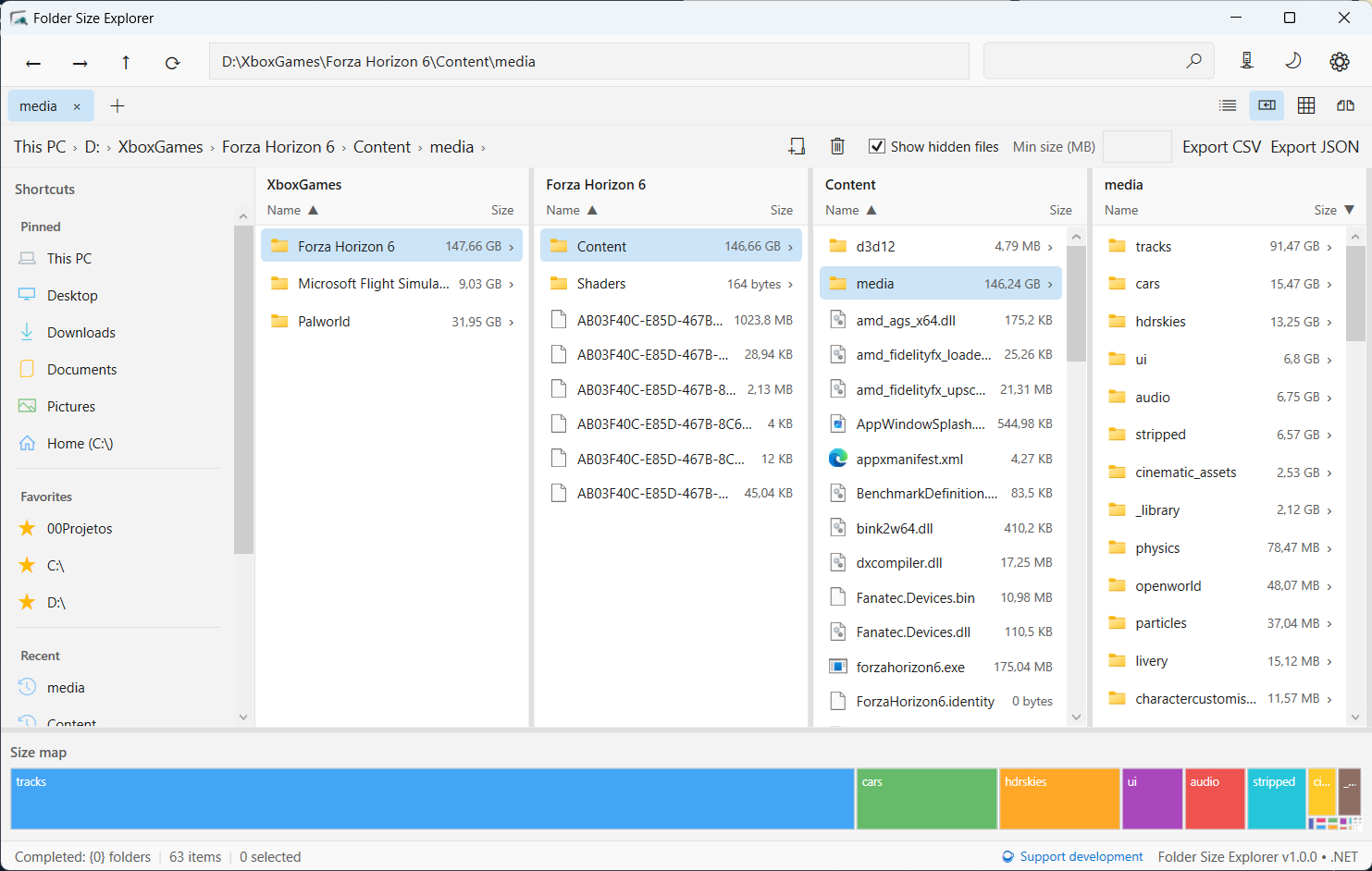
Task: Click cars block in size map
Action: [x=927, y=799]
